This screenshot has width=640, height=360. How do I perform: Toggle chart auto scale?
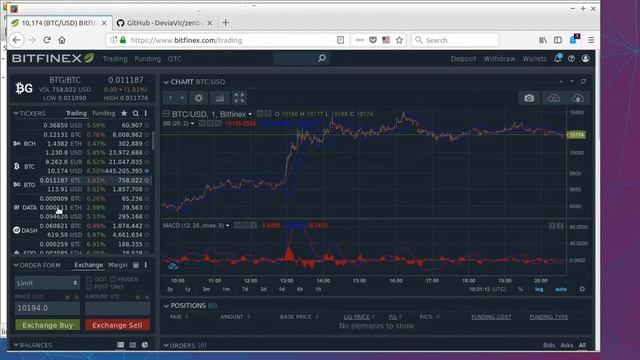click(x=561, y=289)
